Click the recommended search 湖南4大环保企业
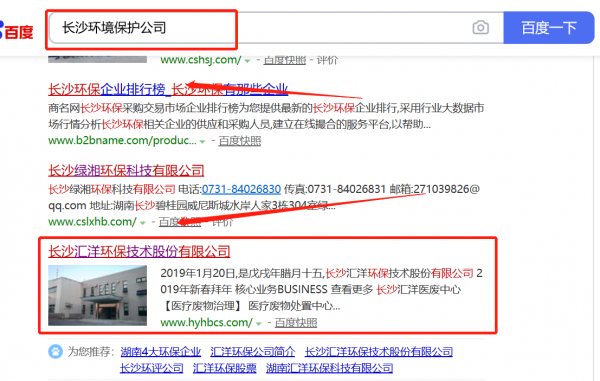Viewport: 600px width, 381px height. 161,352
